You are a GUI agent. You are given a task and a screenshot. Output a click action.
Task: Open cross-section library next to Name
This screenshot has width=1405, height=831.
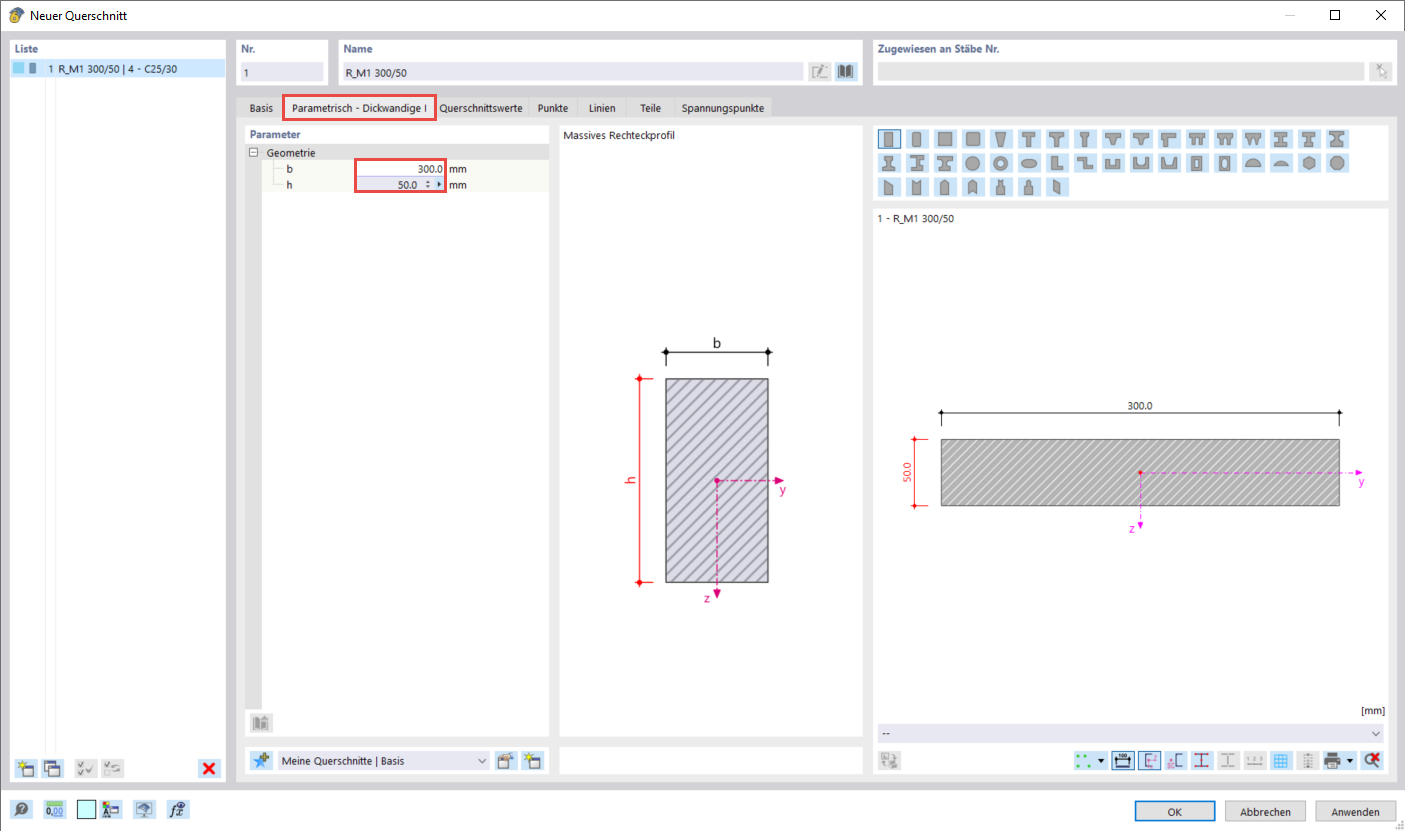tap(846, 71)
